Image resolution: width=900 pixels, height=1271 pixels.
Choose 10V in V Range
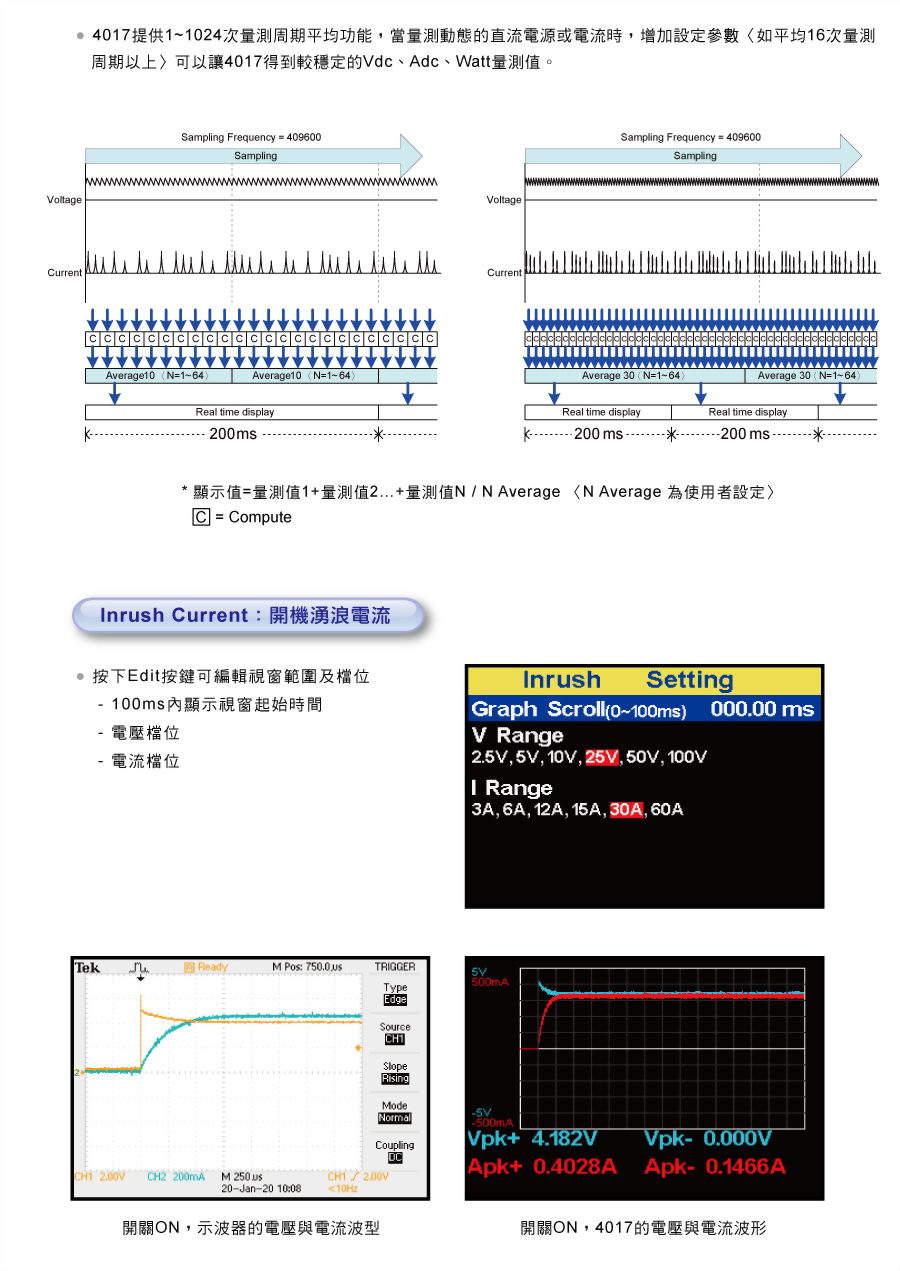(564, 757)
